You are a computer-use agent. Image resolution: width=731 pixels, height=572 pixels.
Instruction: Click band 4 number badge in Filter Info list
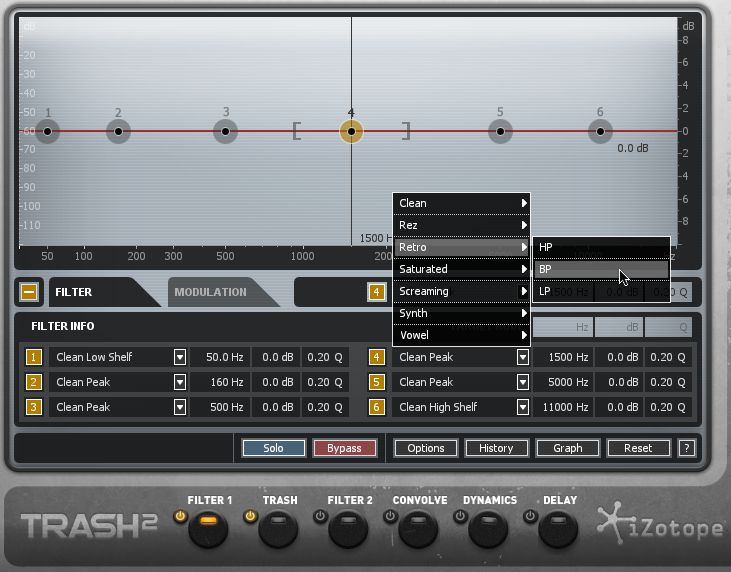click(376, 358)
